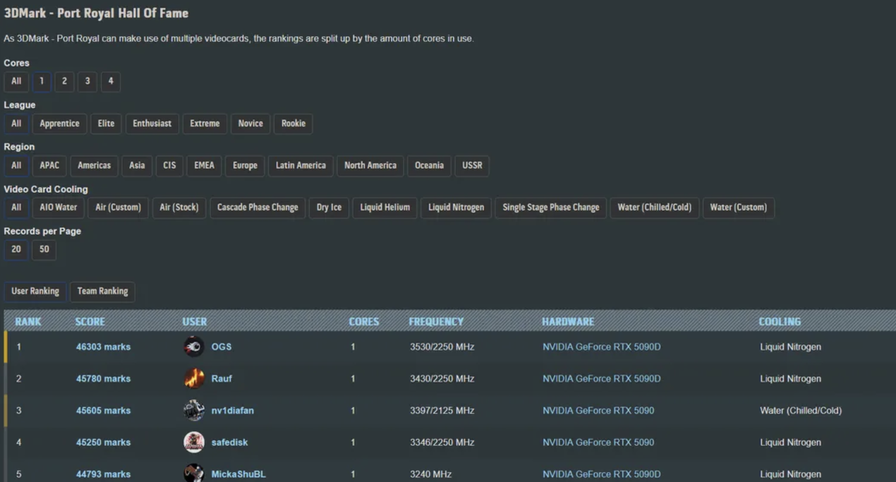896x482 pixels.
Task: Filter rankings by 2 cores
Action: (x=64, y=81)
